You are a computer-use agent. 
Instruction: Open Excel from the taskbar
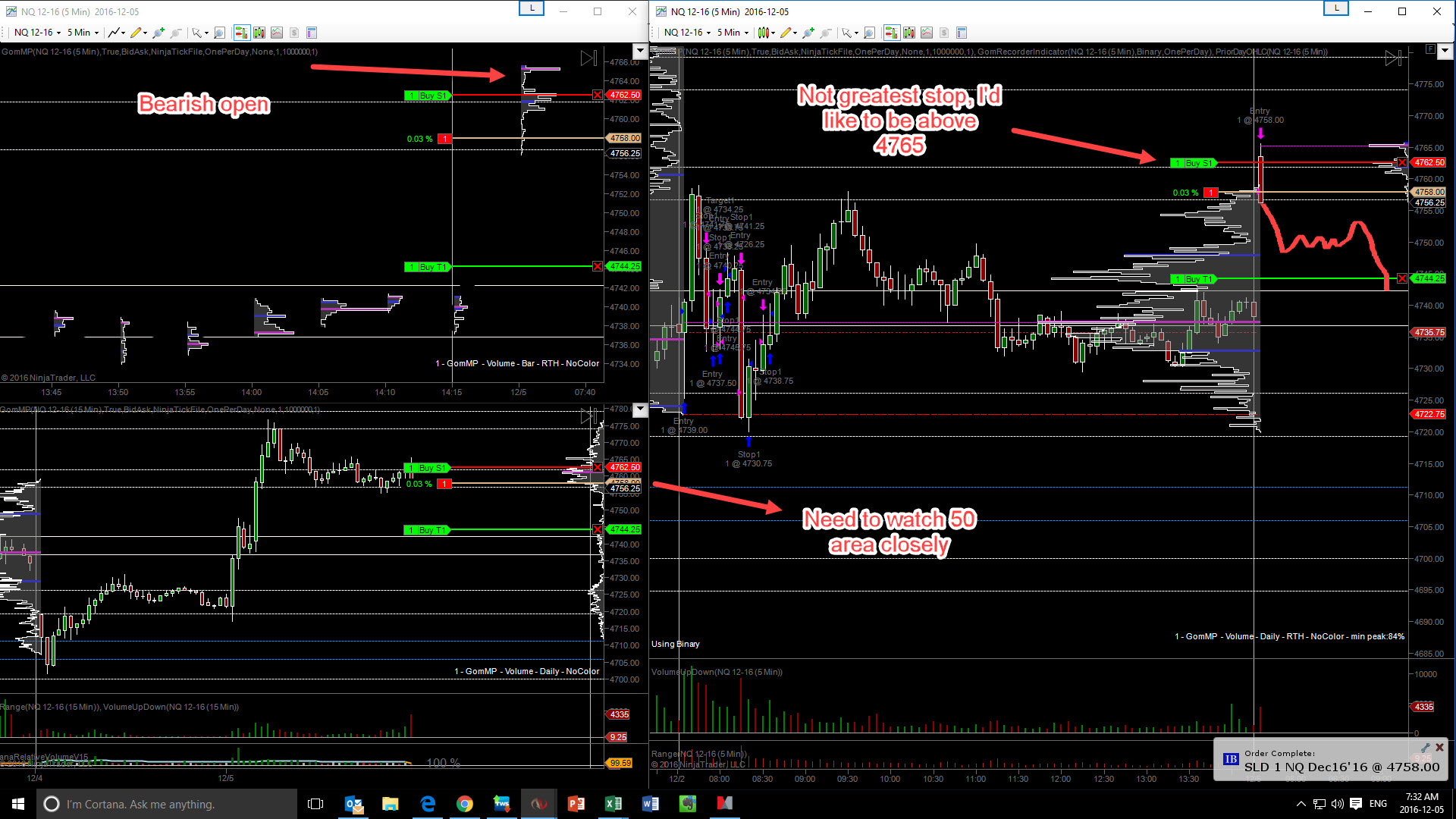coord(613,804)
